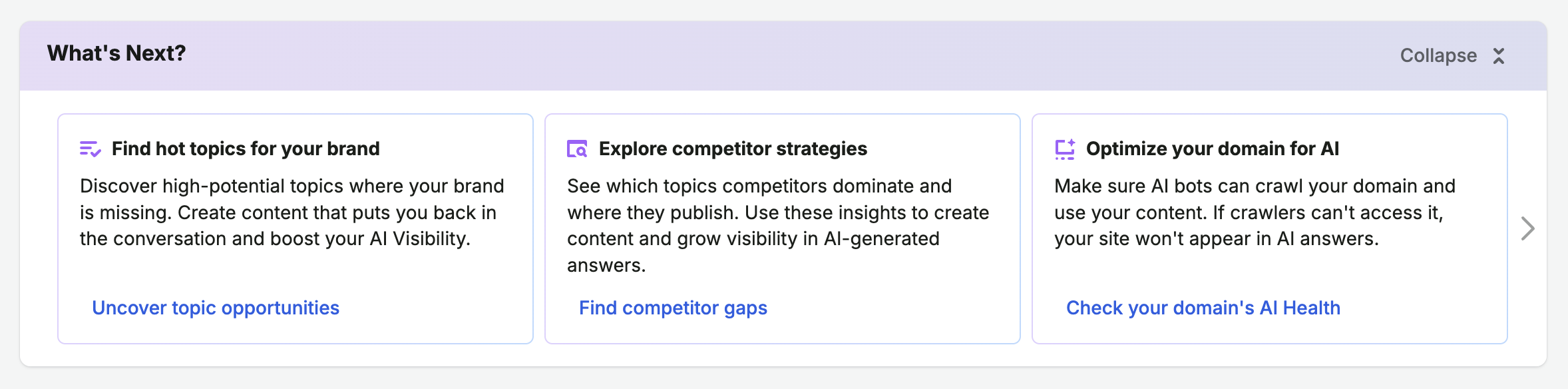Click the What's Next? panel title

tap(116, 53)
